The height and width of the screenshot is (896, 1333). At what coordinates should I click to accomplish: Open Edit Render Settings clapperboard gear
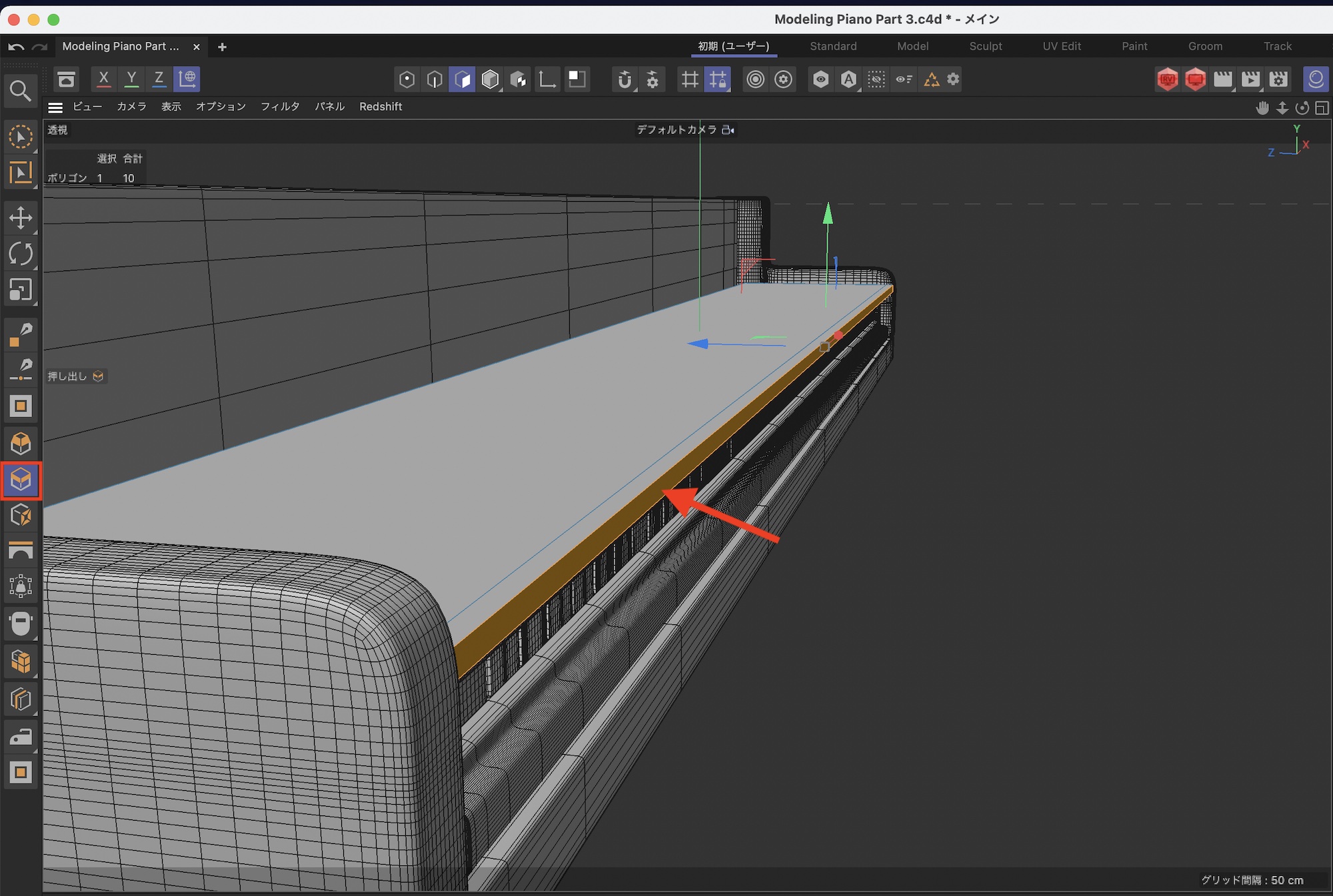point(1278,79)
